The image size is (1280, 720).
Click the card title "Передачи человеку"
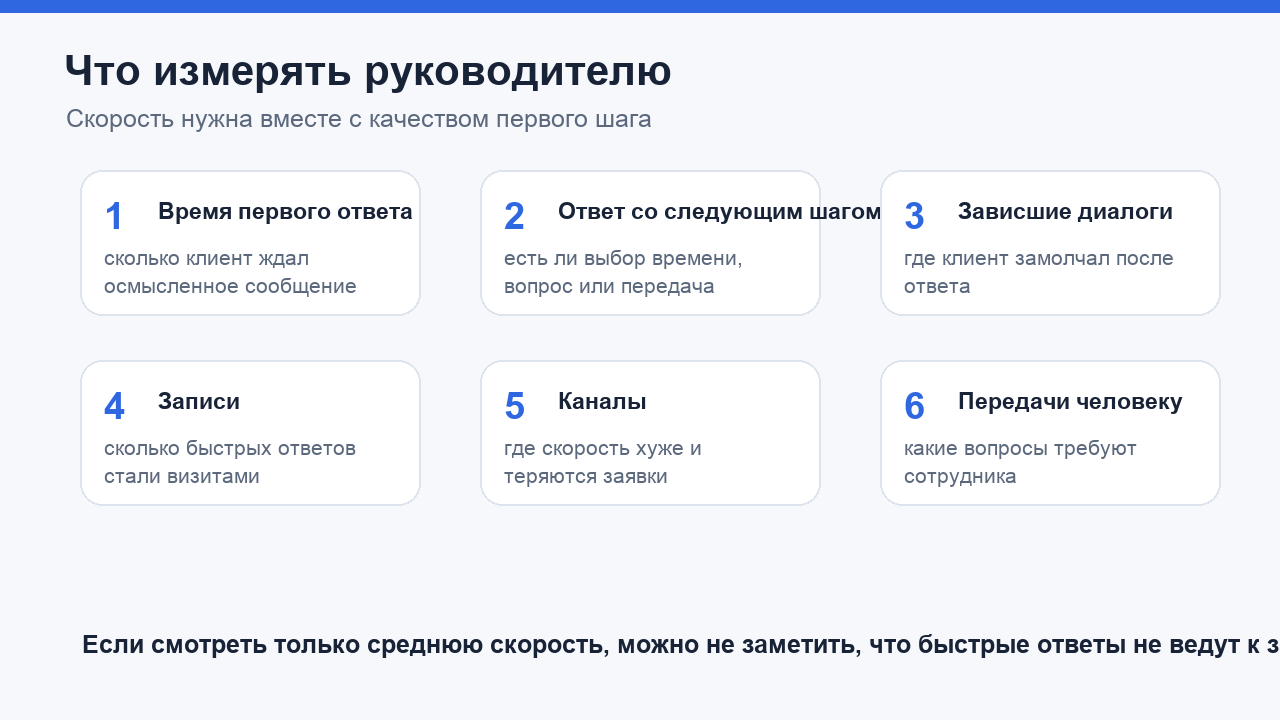(x=1070, y=402)
